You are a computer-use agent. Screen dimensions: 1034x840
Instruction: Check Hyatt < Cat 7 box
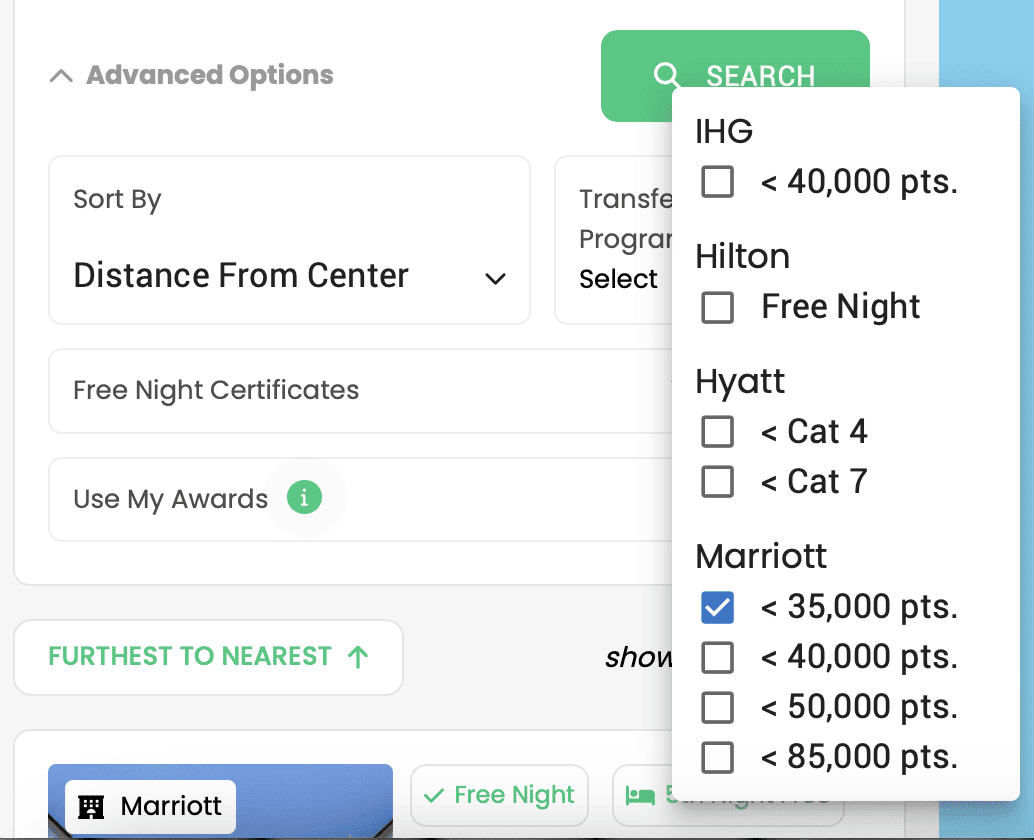click(x=717, y=481)
